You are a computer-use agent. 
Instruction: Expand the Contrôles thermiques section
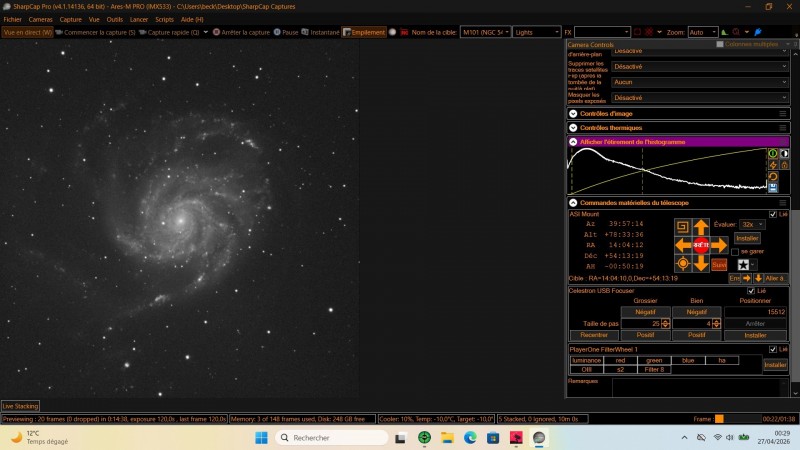tap(573, 128)
